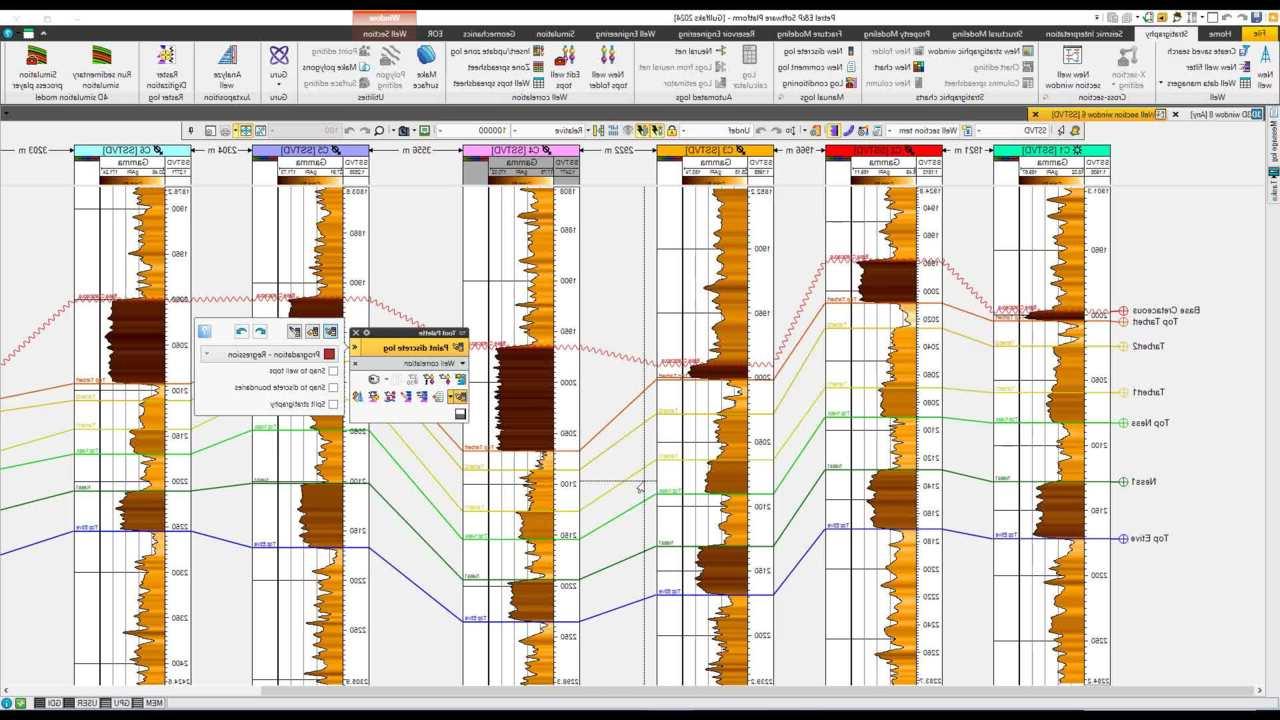Viewport: 1280px width, 720px height.
Task: Toggle the Top Ness well top marker
Action: coord(1123,423)
